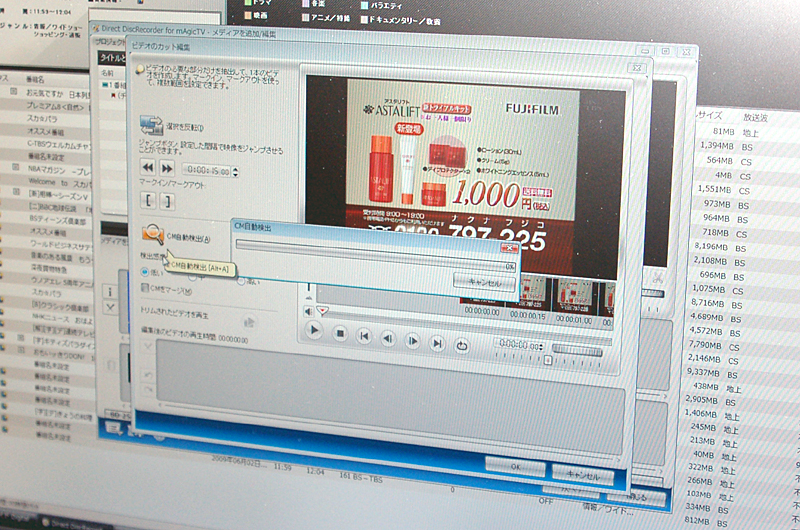
Task: Start CM auto detection (CM自動検出) magnifier icon
Action: click(x=153, y=234)
